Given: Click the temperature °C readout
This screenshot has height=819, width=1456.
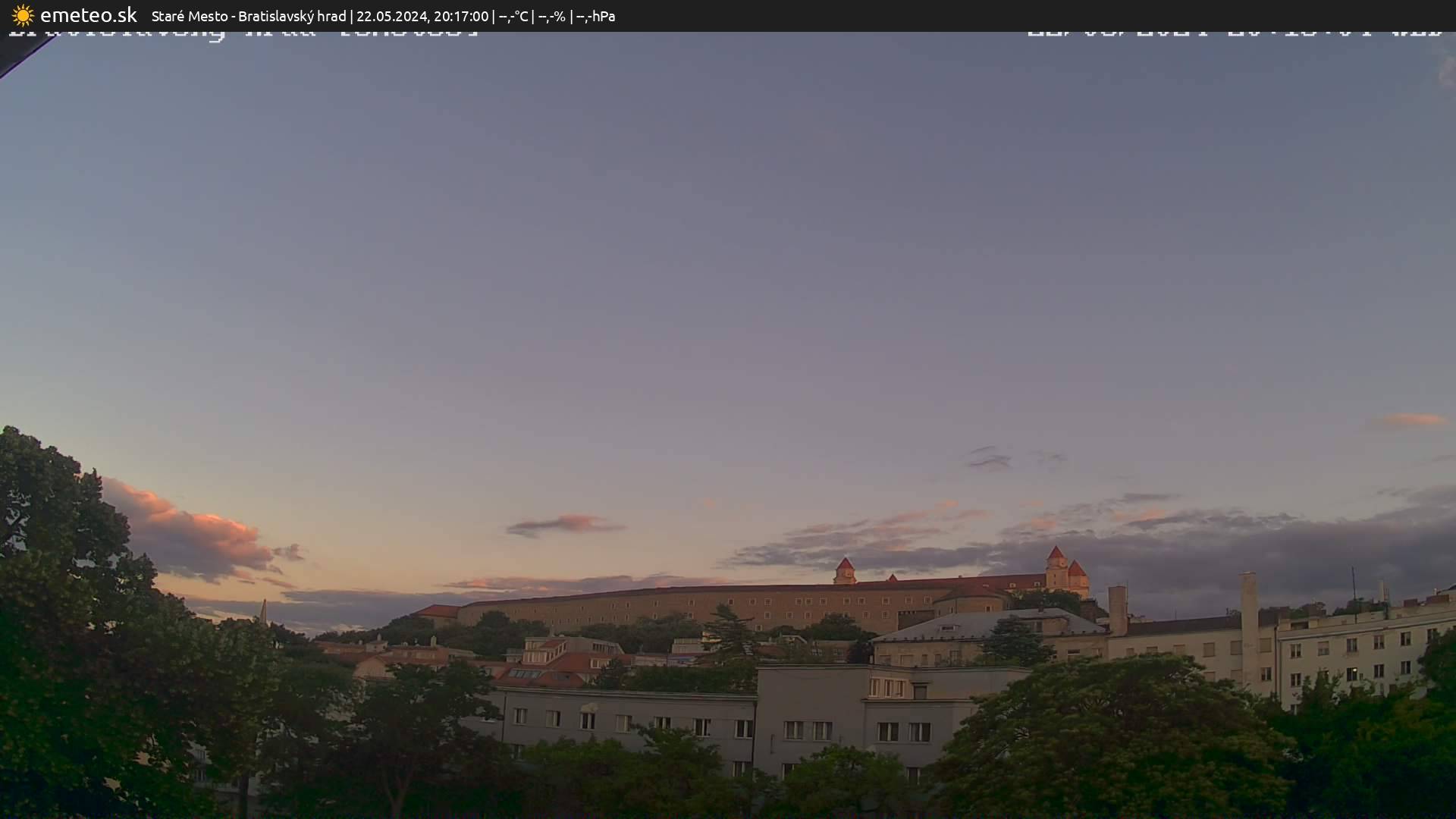Looking at the screenshot, I should tap(513, 16).
